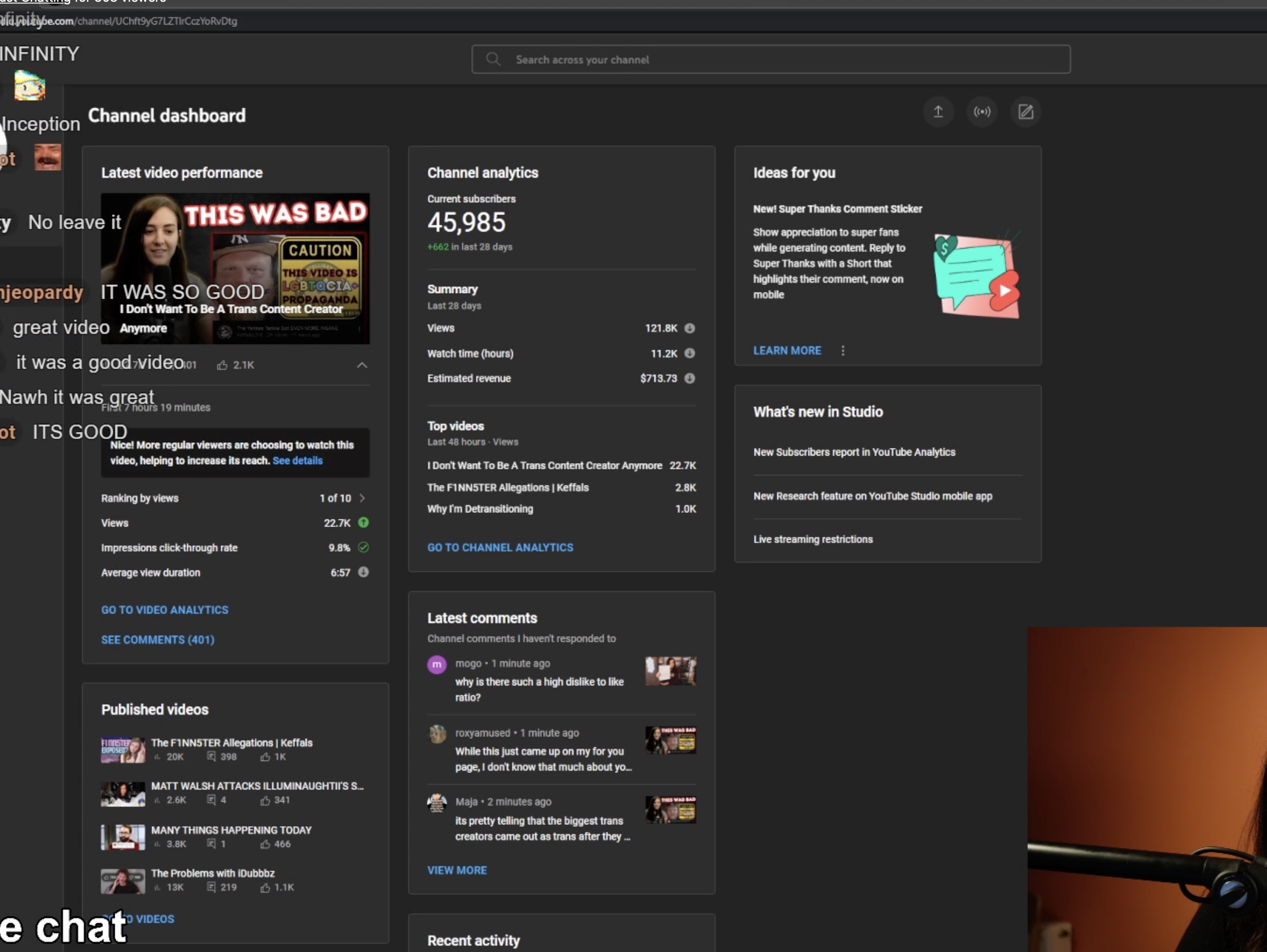Viewport: 1267px width, 952px height.
Task: Open top video I Don't Want To Be A Trans Content Creator Anymore
Action: [x=544, y=466]
